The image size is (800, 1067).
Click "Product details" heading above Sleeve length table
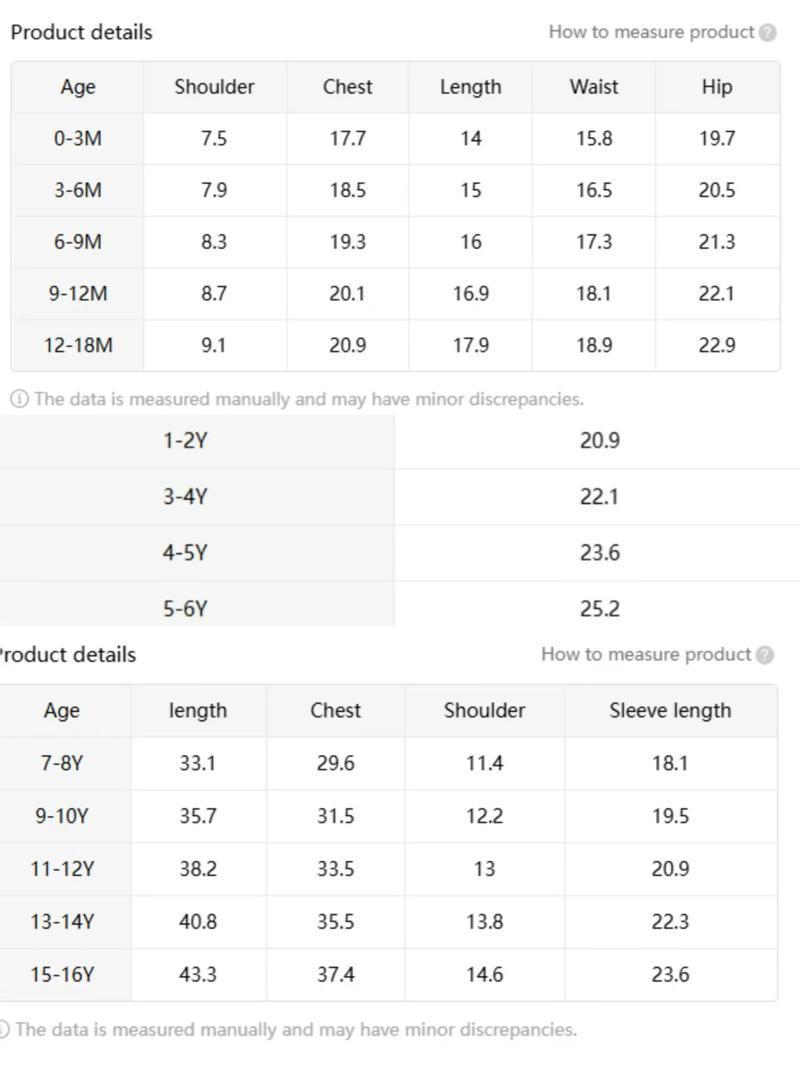68,655
